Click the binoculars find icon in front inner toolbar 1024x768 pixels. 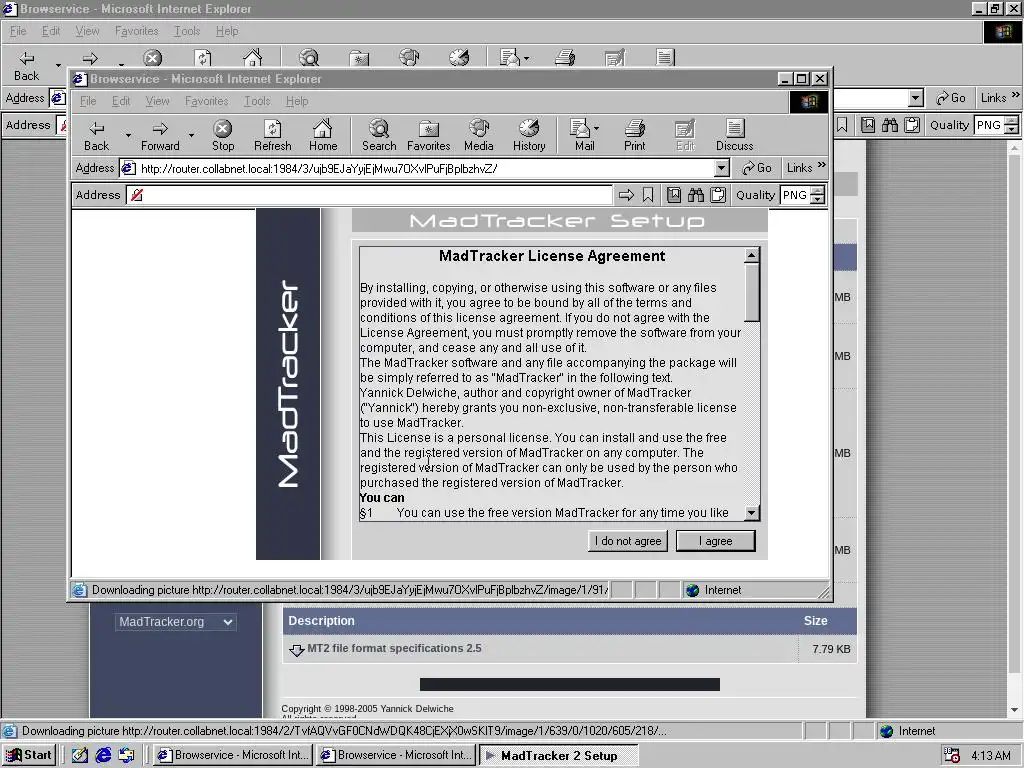696,195
